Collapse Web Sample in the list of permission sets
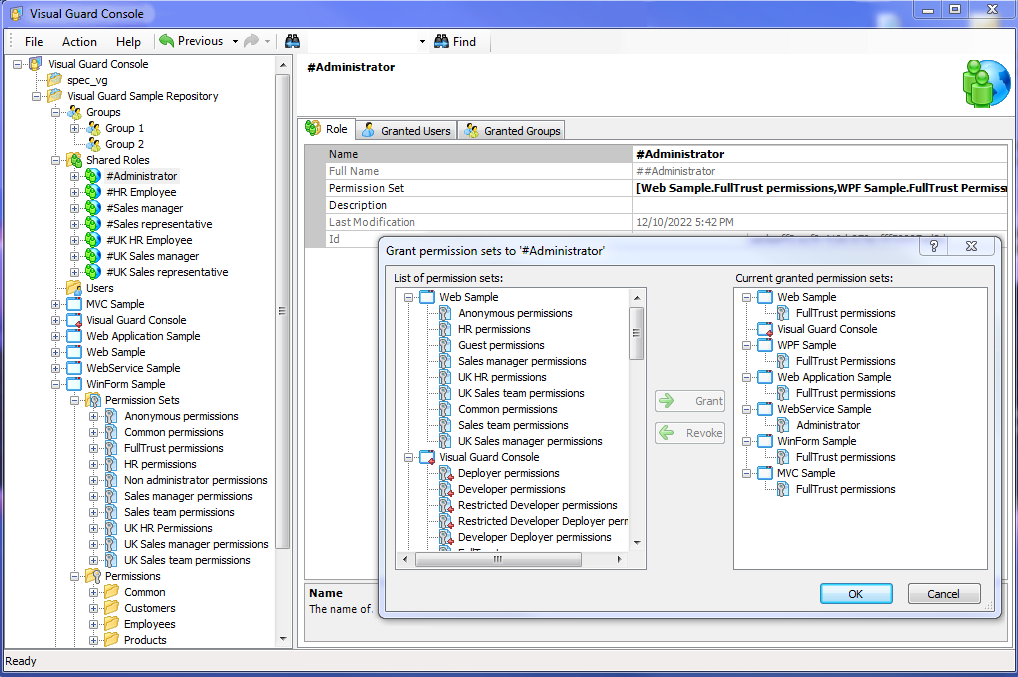This screenshot has width=1018, height=677. coord(408,297)
